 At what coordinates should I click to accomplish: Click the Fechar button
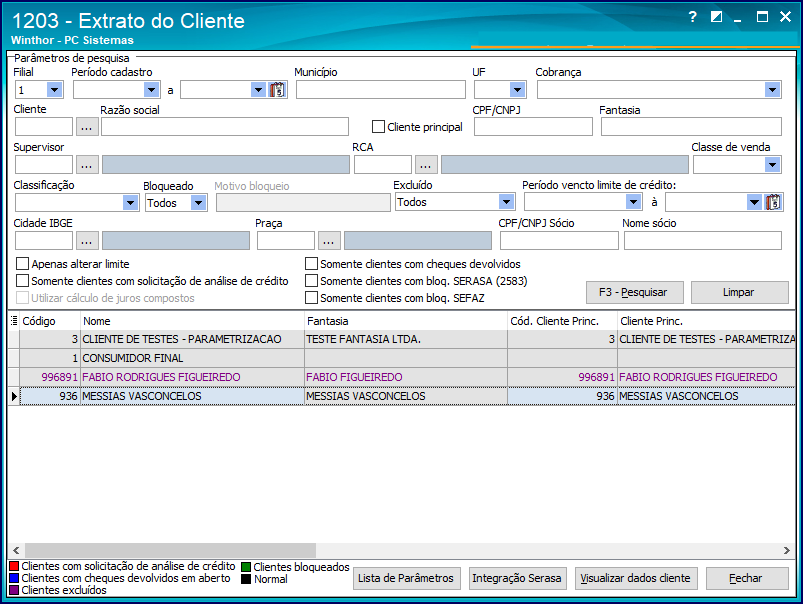pos(747,578)
